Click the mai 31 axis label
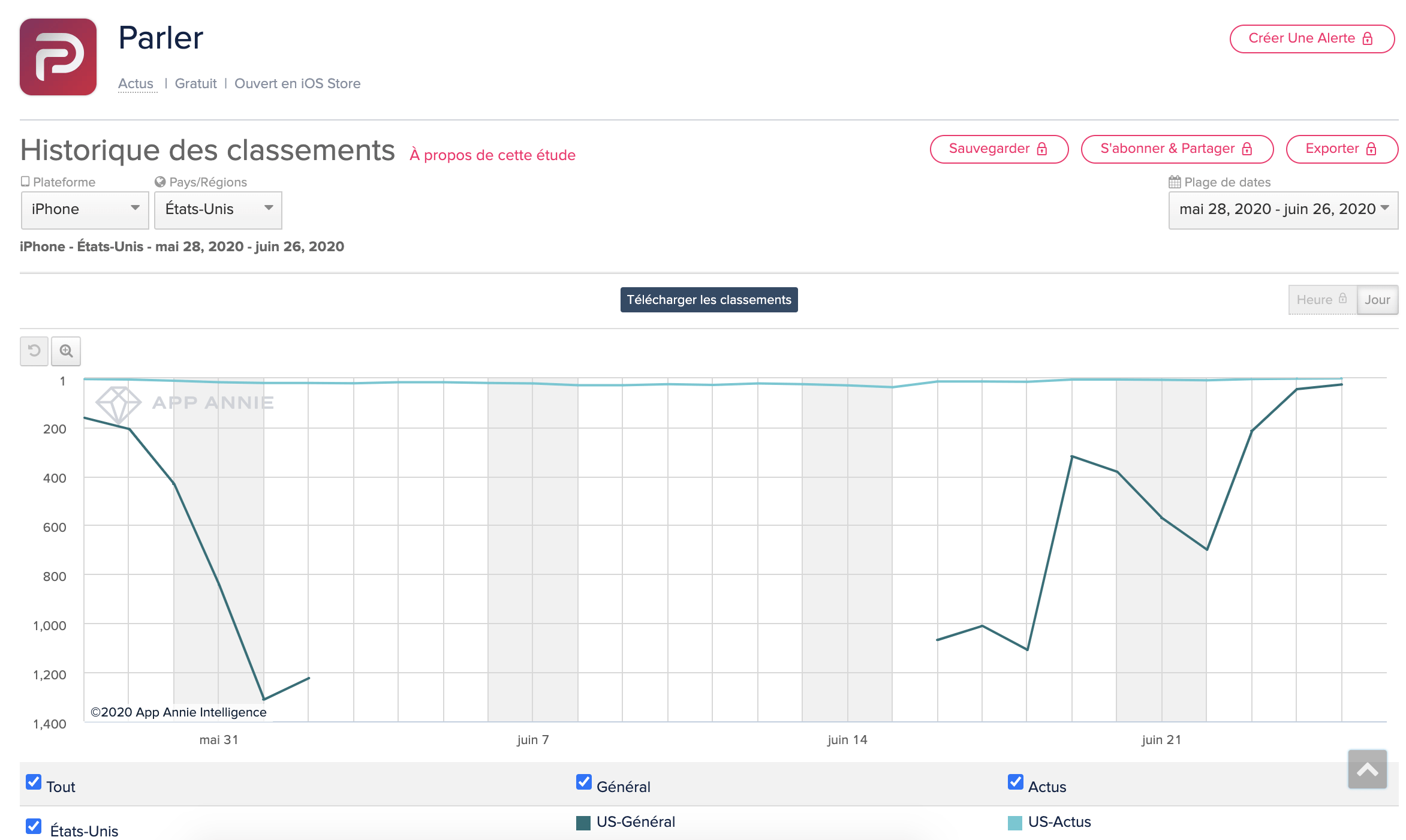Viewport: 1406px width, 840px height. [219, 740]
